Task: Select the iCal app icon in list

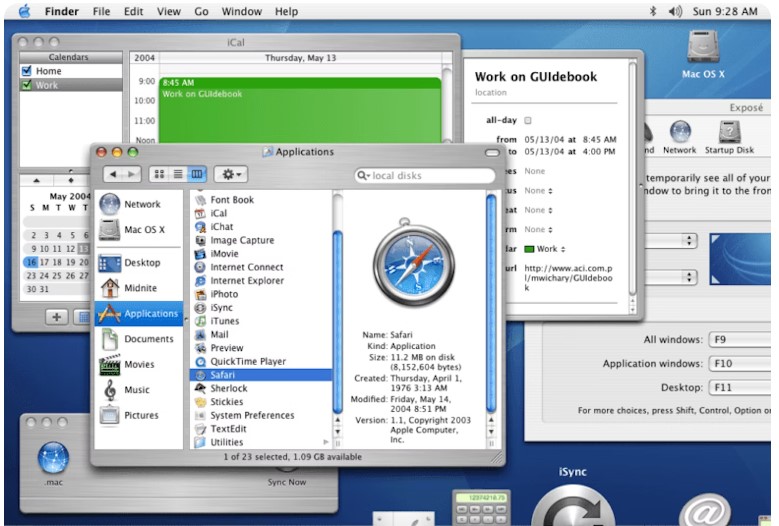Action: [200, 213]
